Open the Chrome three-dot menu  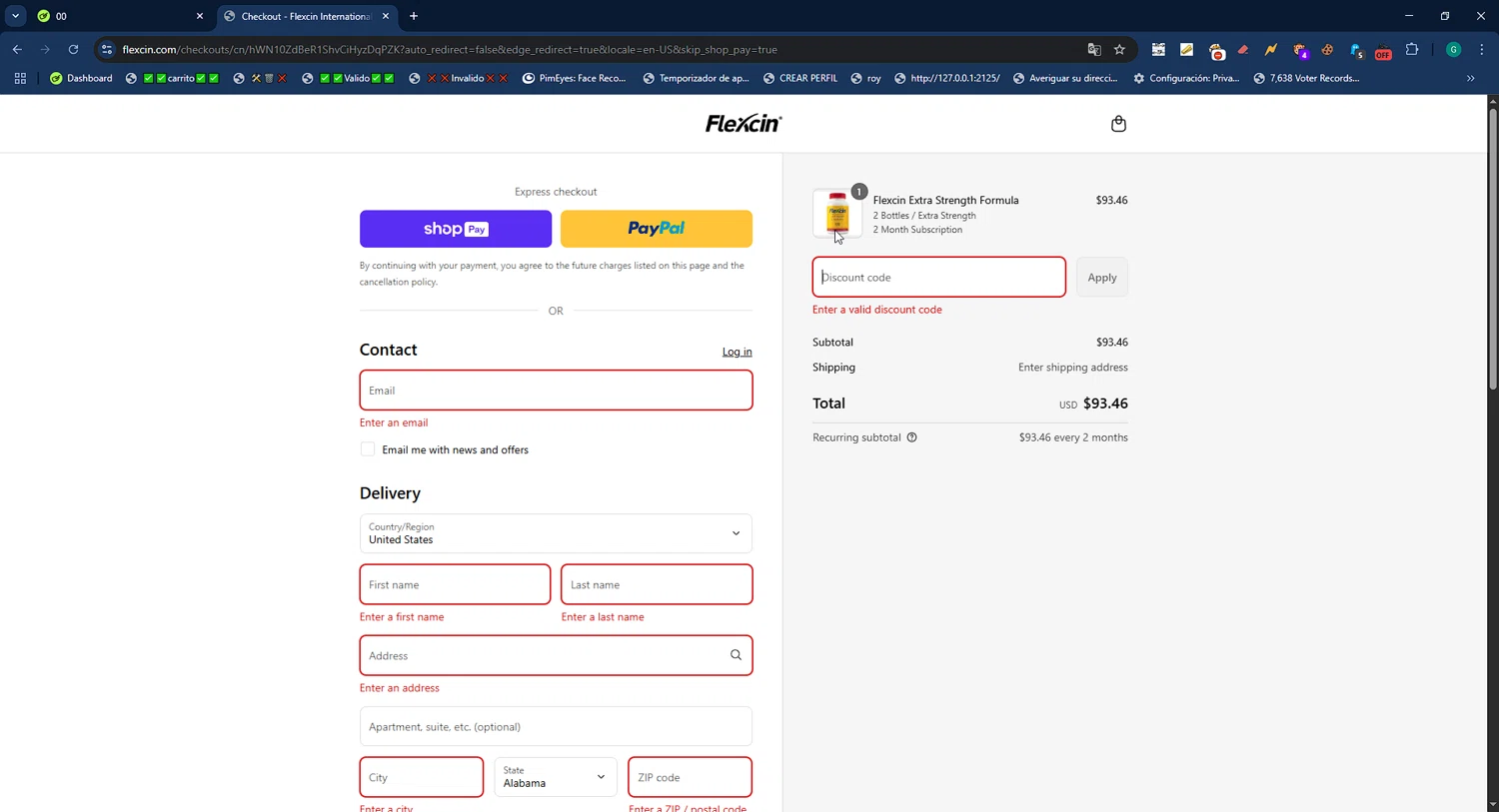(x=1482, y=49)
